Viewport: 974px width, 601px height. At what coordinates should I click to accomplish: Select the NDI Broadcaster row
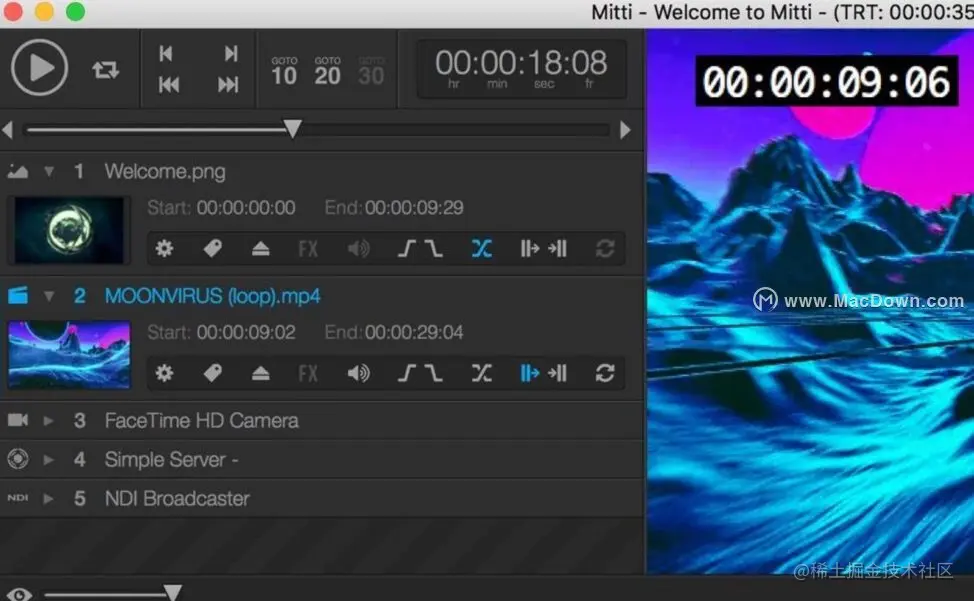point(322,498)
